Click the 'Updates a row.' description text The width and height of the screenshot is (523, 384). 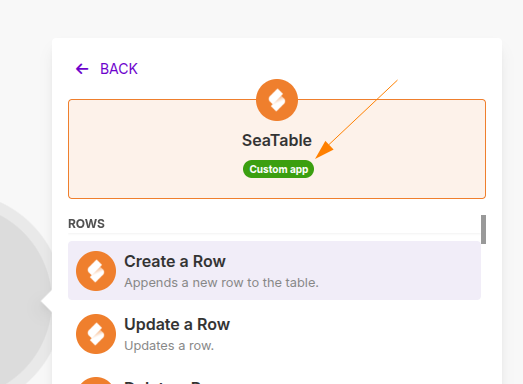(169, 346)
